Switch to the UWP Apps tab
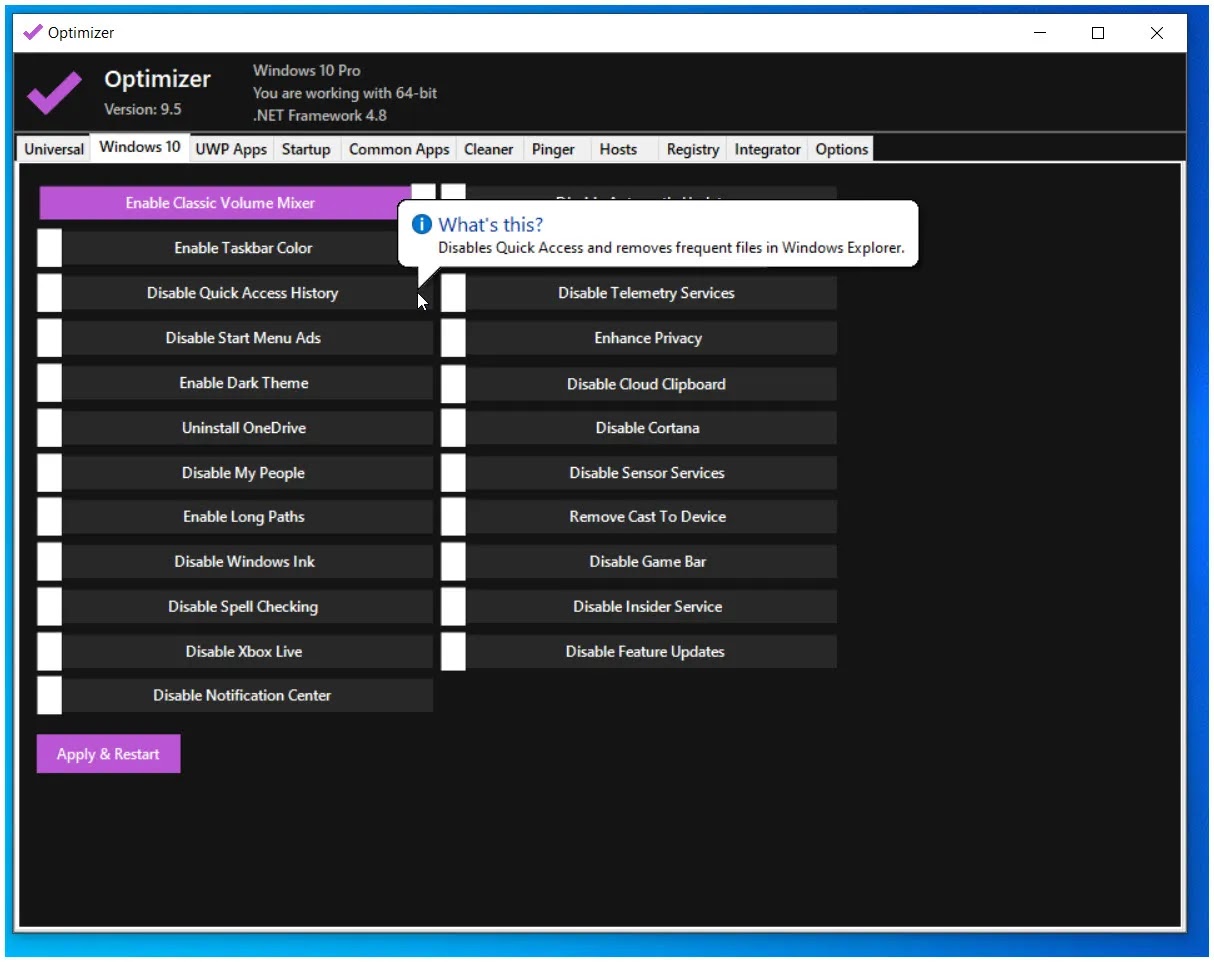Screen dimensions: 1214x962 point(231,149)
